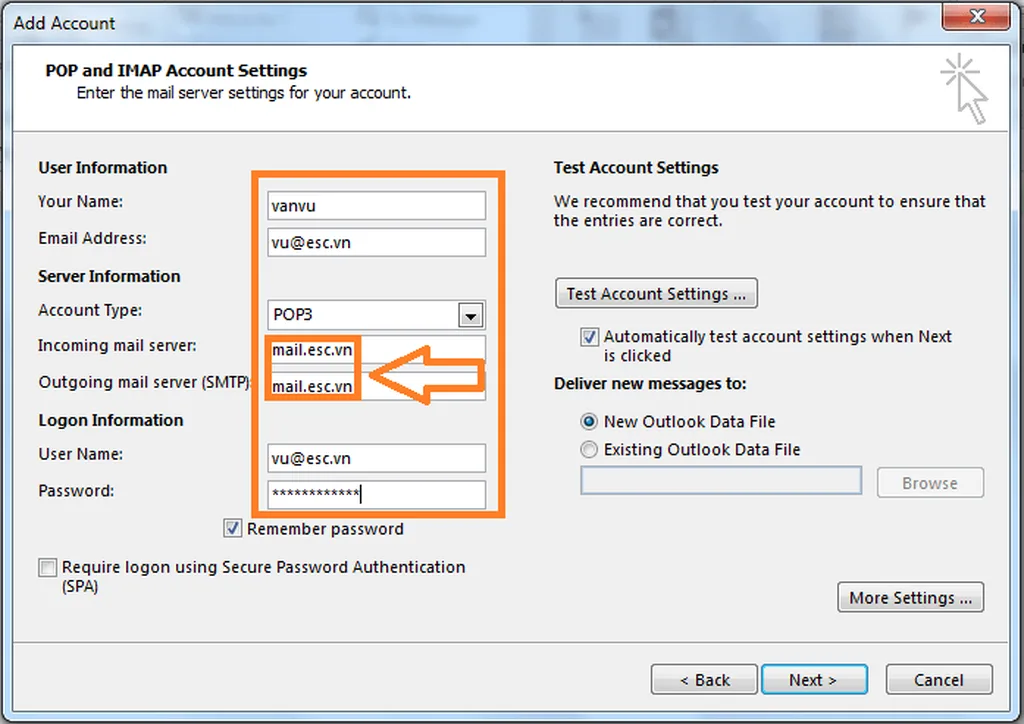
Task: Click the Outgoing mail server (SMTP) field
Action: 376,386
